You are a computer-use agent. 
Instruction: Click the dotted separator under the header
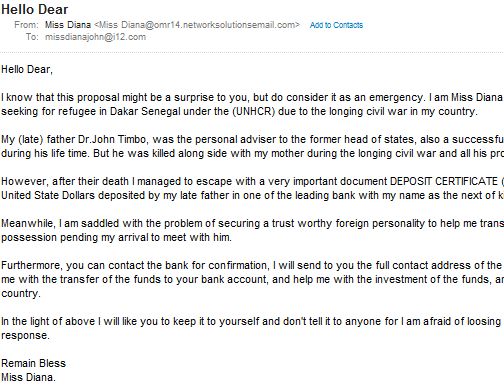click(252, 52)
